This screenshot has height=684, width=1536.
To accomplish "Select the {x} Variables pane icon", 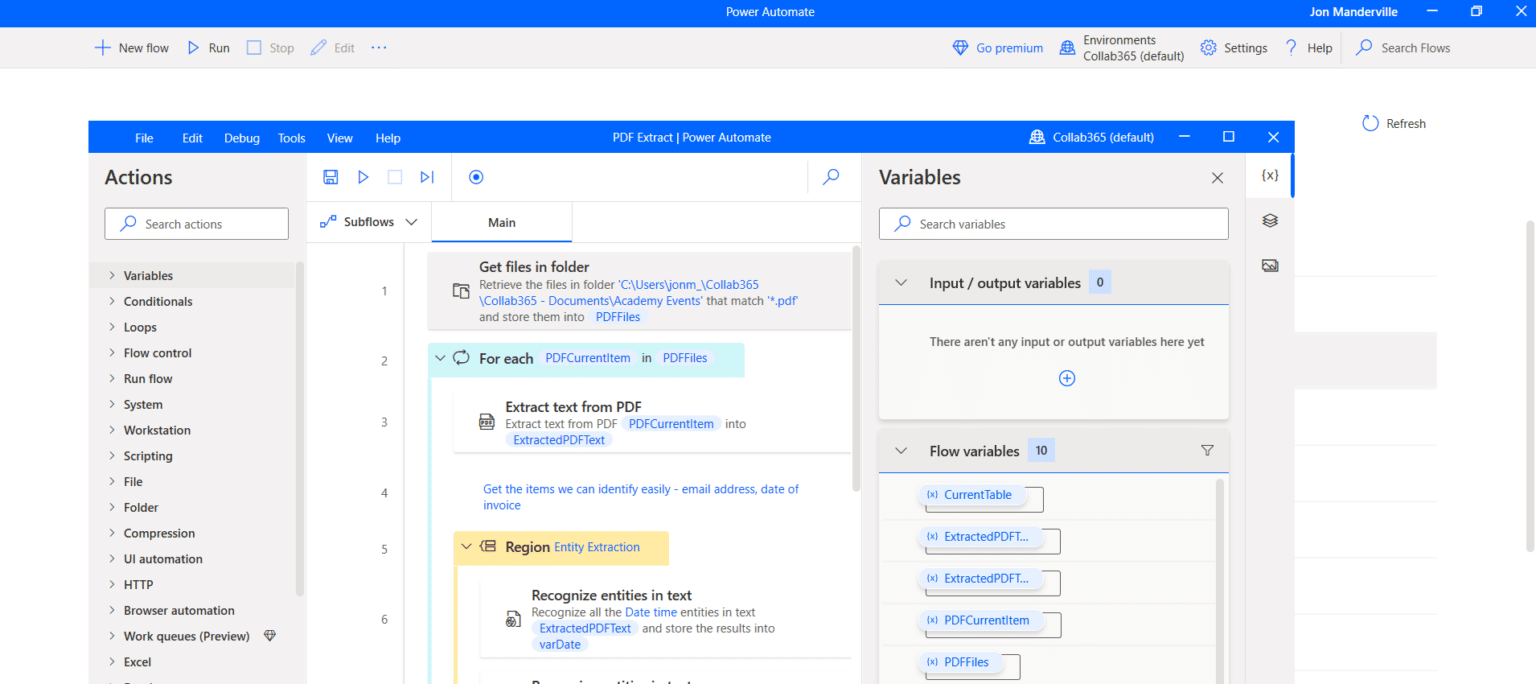I will coord(1268,174).
